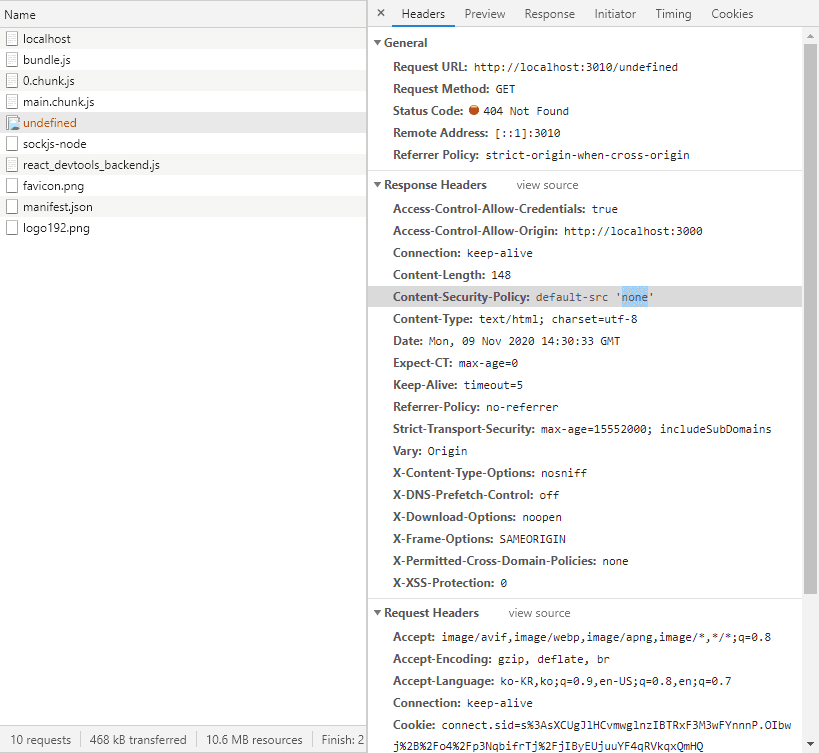The image size is (819, 753).
Task: Click the 10 requests status bar entry
Action: click(x=40, y=740)
